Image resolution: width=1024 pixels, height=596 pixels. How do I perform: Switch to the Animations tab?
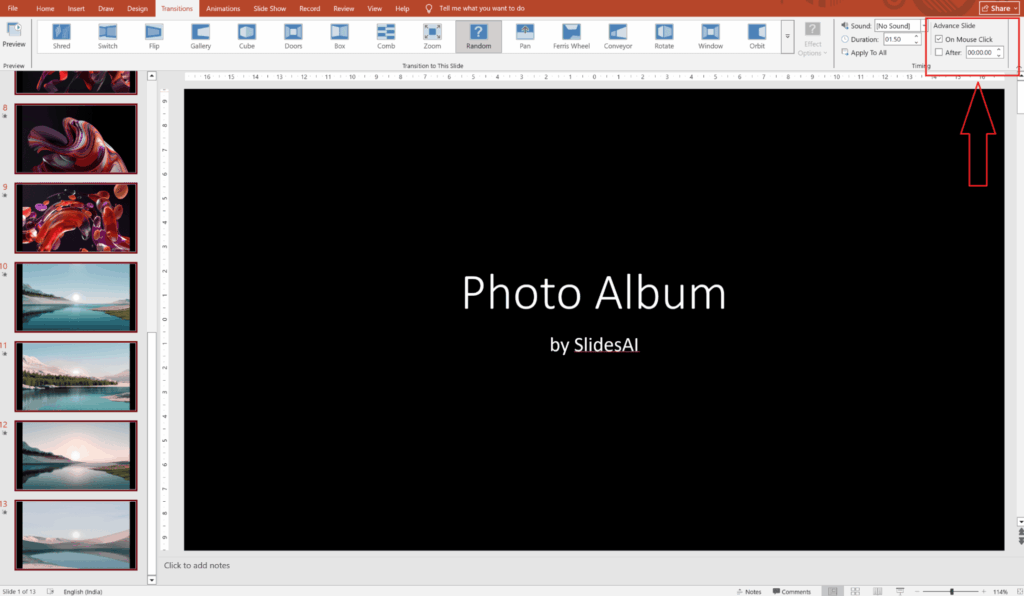point(222,8)
